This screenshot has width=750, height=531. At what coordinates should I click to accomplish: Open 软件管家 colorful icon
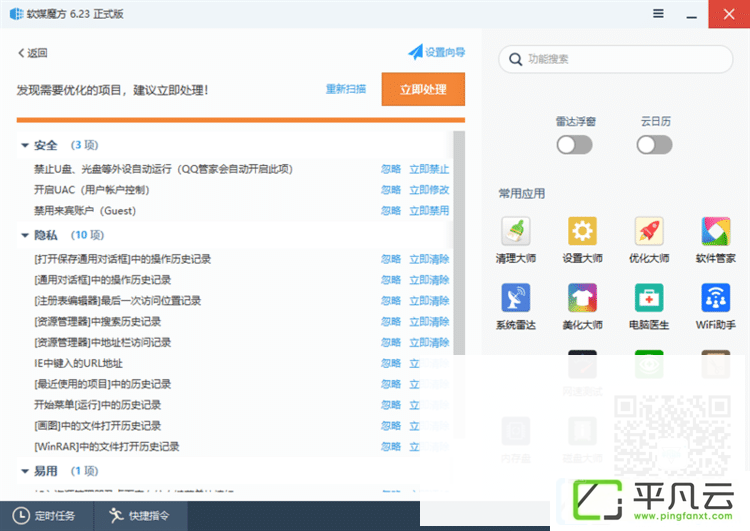pyautogui.click(x=716, y=231)
